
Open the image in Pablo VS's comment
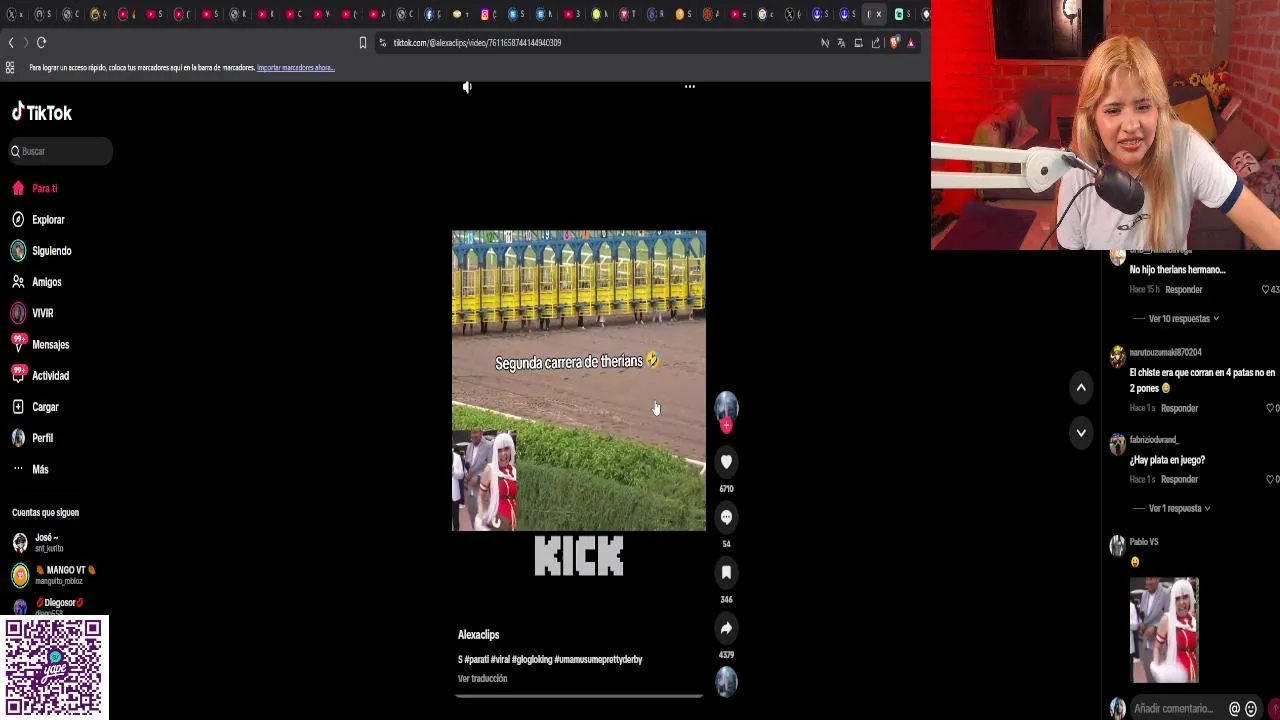point(1164,630)
